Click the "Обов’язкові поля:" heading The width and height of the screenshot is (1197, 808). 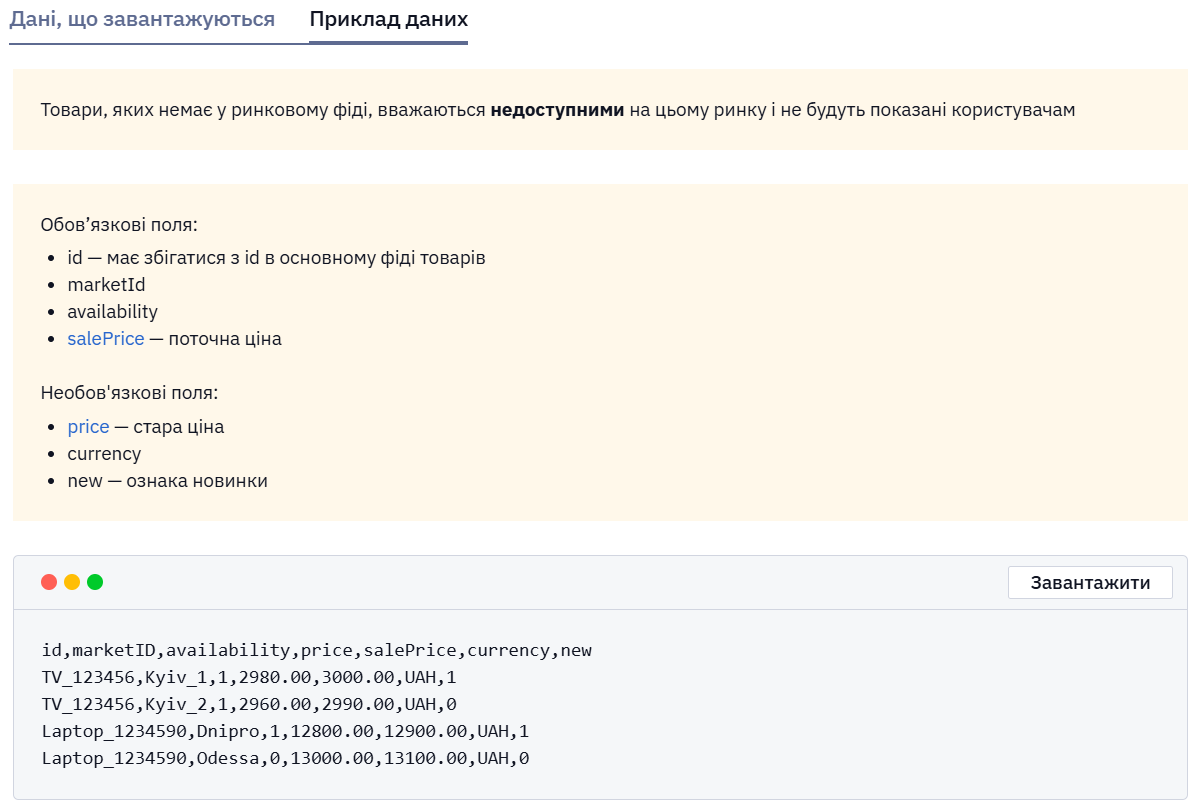[x=119, y=225]
